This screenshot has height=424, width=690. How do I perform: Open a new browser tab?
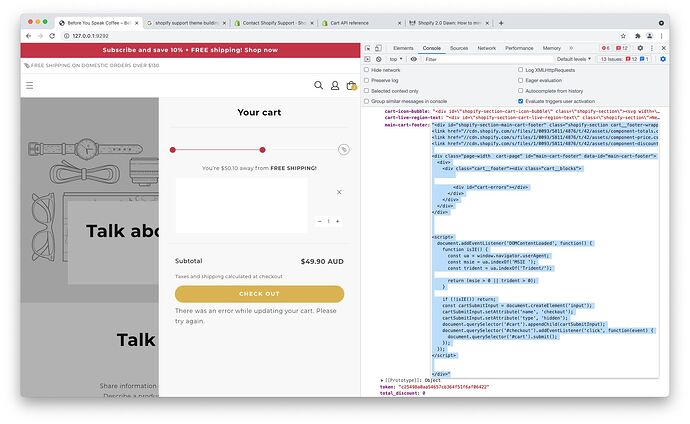click(501, 23)
